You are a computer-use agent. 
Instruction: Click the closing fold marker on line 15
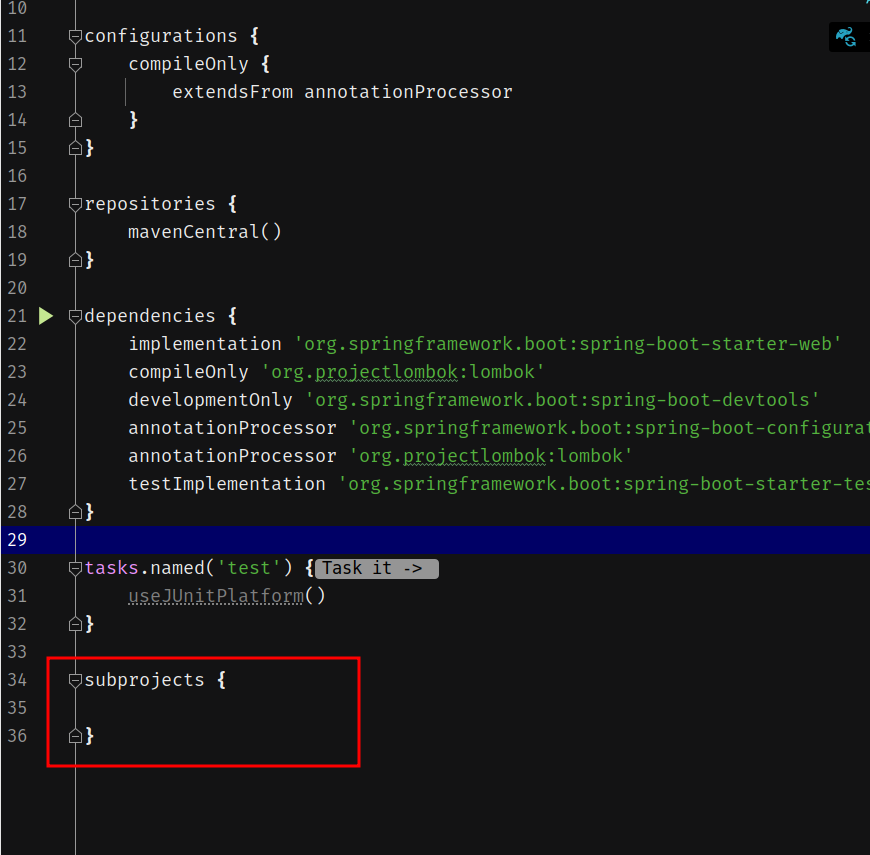point(75,148)
